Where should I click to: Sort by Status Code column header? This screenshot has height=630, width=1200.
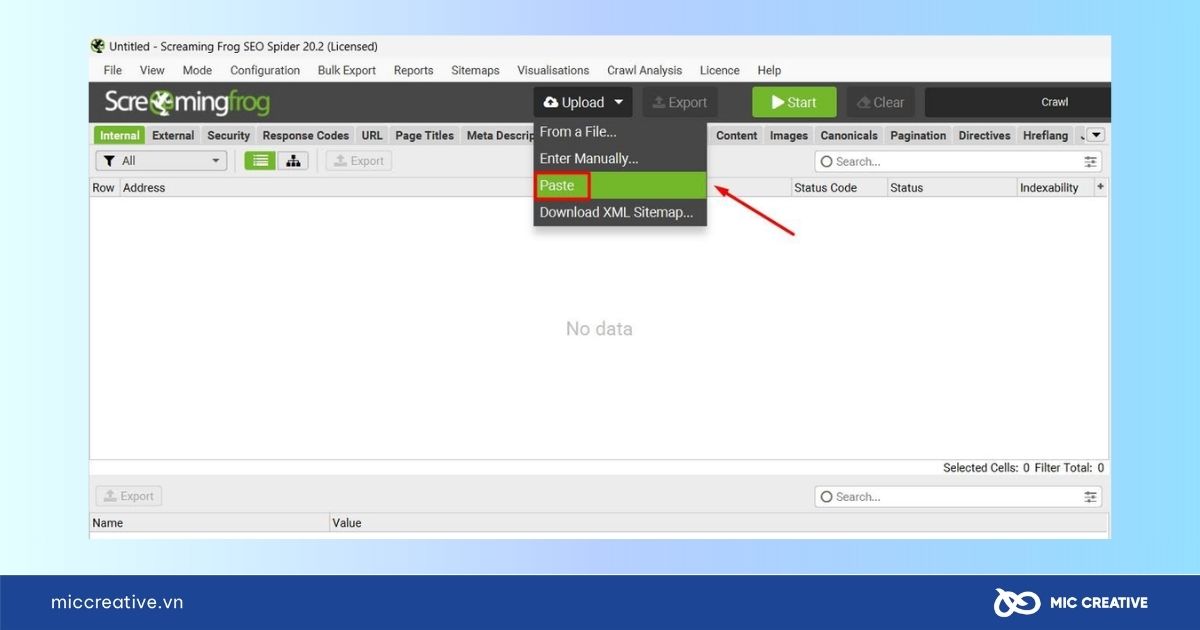pyautogui.click(x=825, y=188)
